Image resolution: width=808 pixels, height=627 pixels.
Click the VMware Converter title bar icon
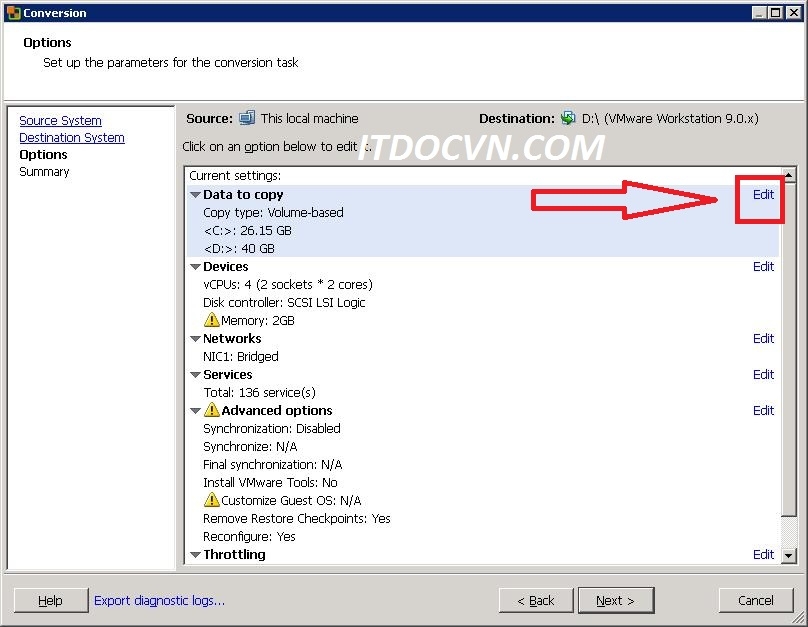pyautogui.click(x=12, y=13)
